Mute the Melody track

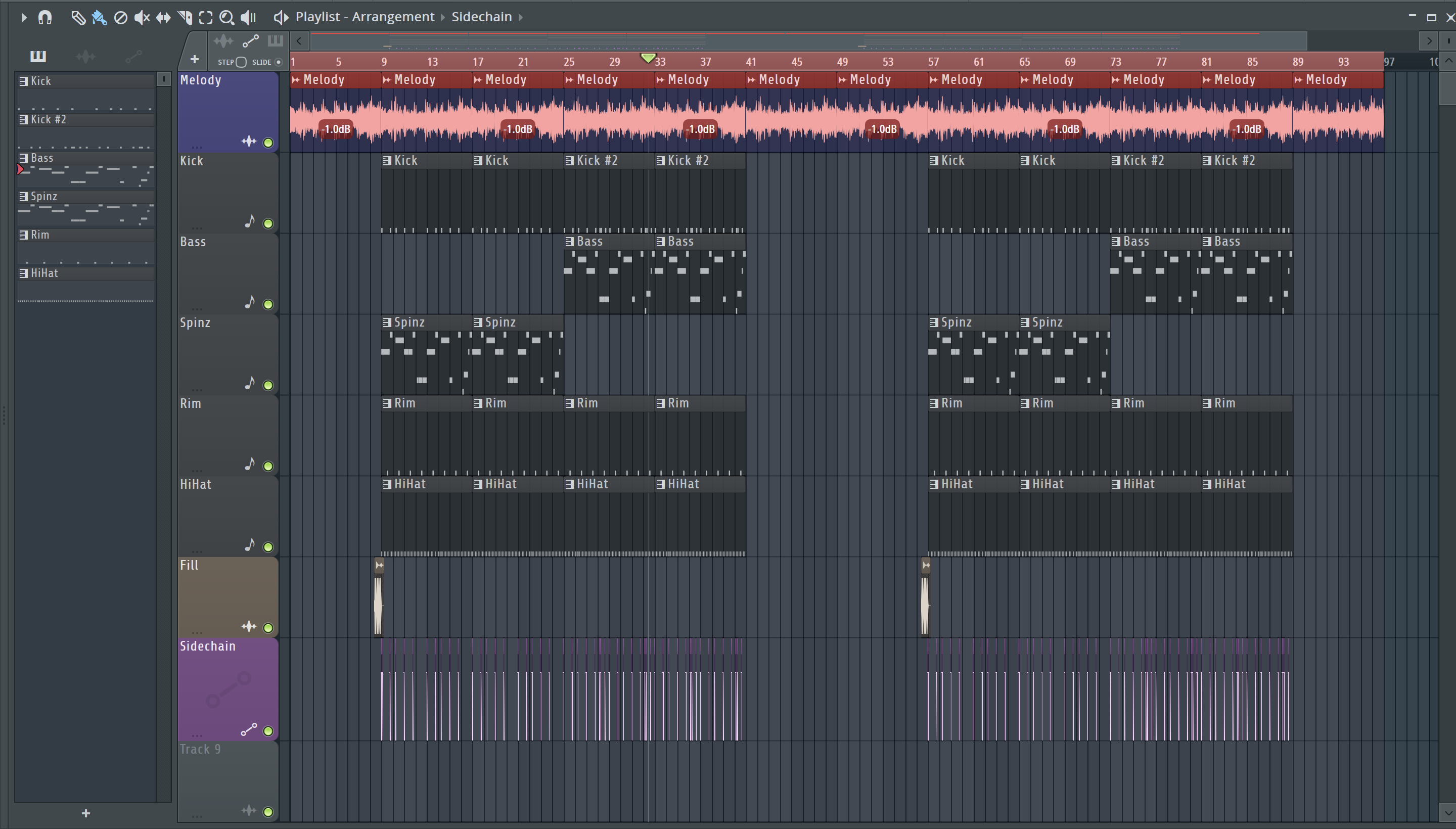tap(268, 143)
